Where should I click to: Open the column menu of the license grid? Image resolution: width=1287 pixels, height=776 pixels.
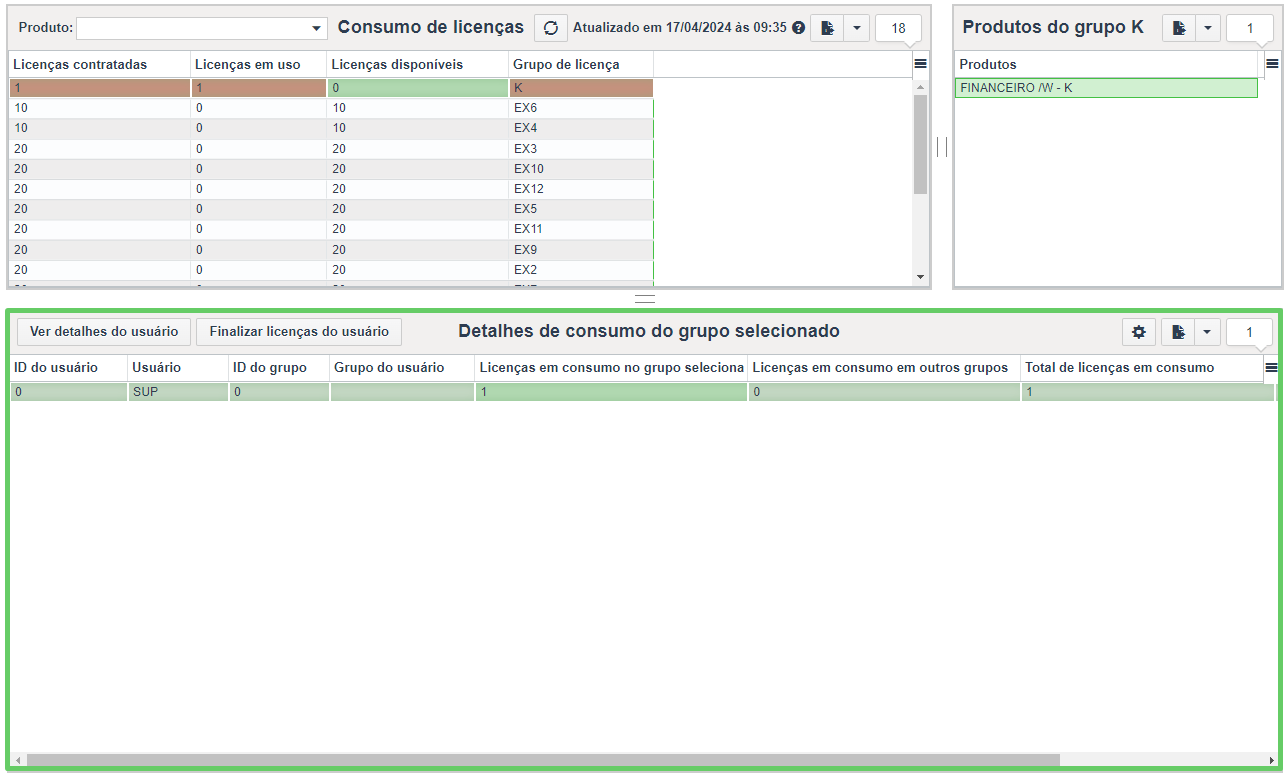921,63
